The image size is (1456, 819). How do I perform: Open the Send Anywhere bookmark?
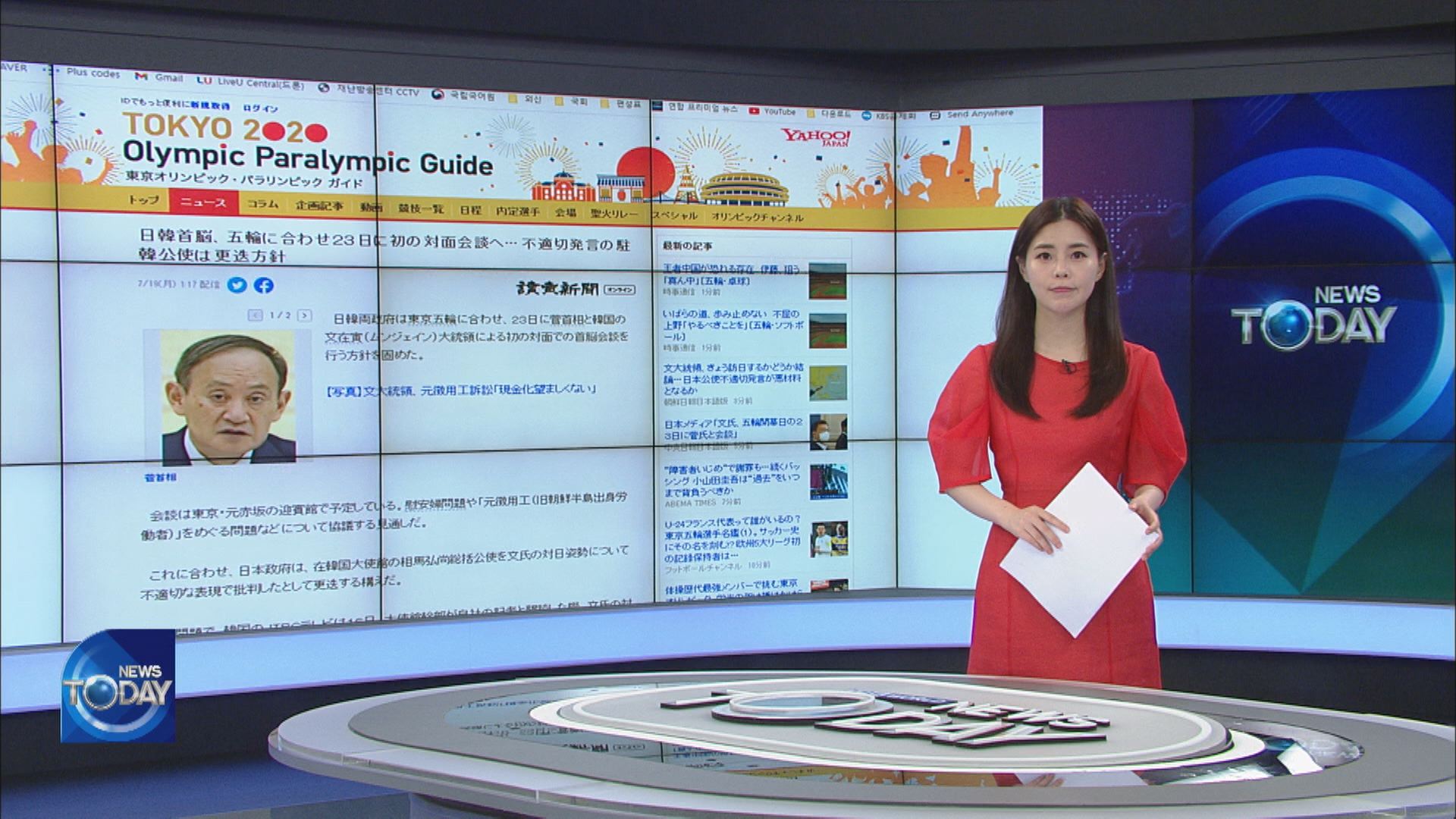tap(972, 114)
